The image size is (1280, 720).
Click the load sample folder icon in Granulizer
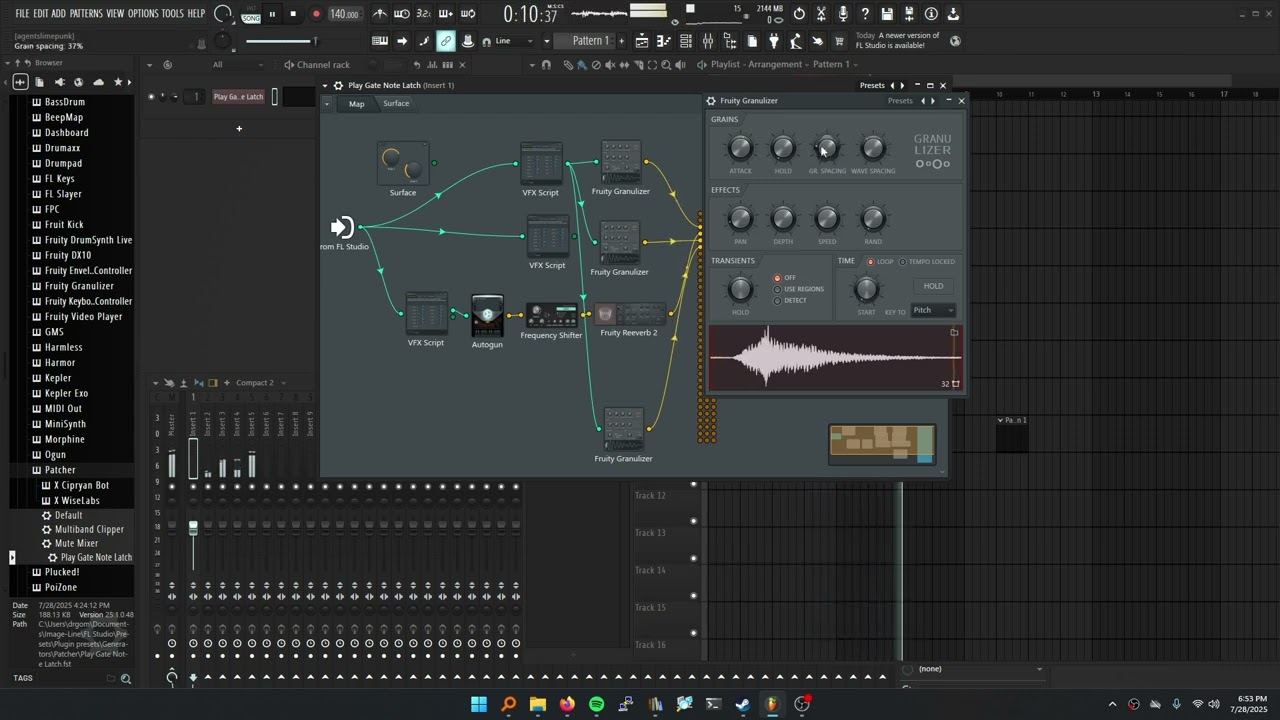954,332
